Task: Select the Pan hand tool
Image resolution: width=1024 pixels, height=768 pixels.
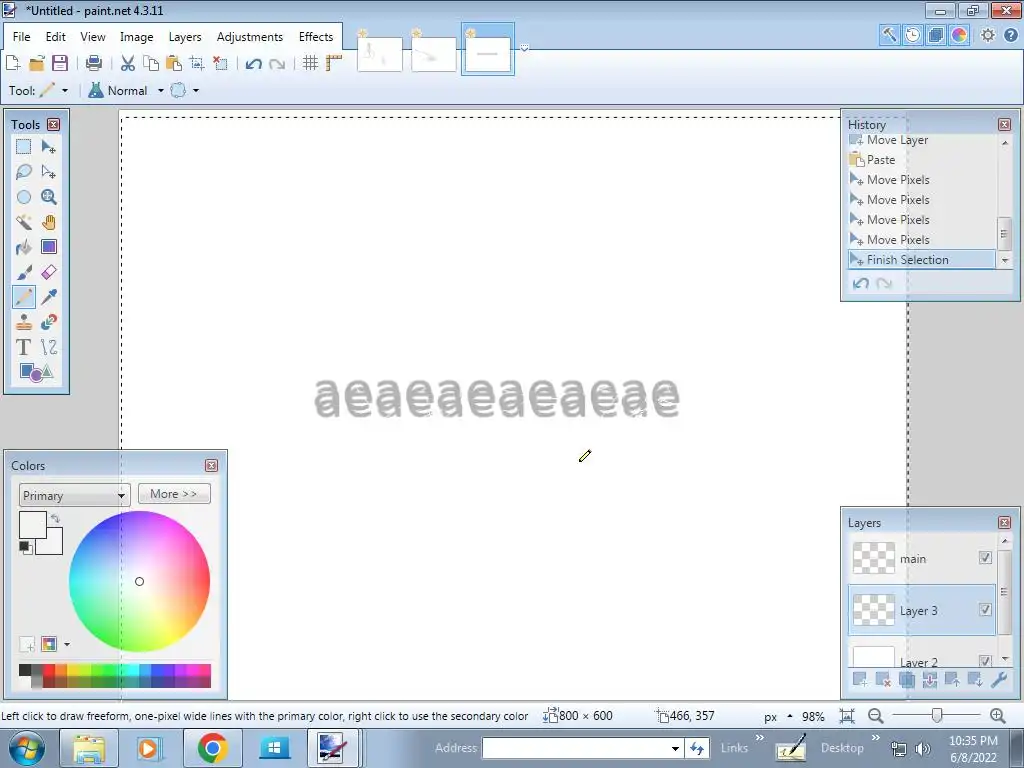Action: tap(49, 222)
